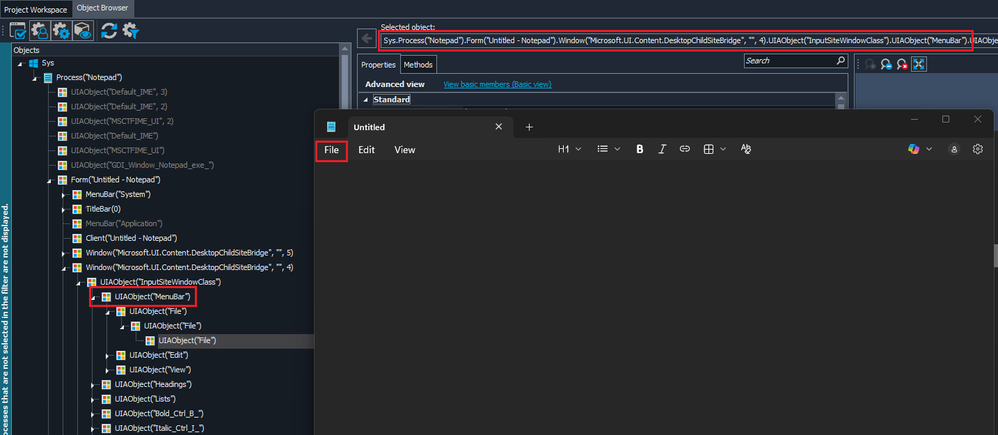Toggle Bold formatting in Notepad

(x=640, y=149)
